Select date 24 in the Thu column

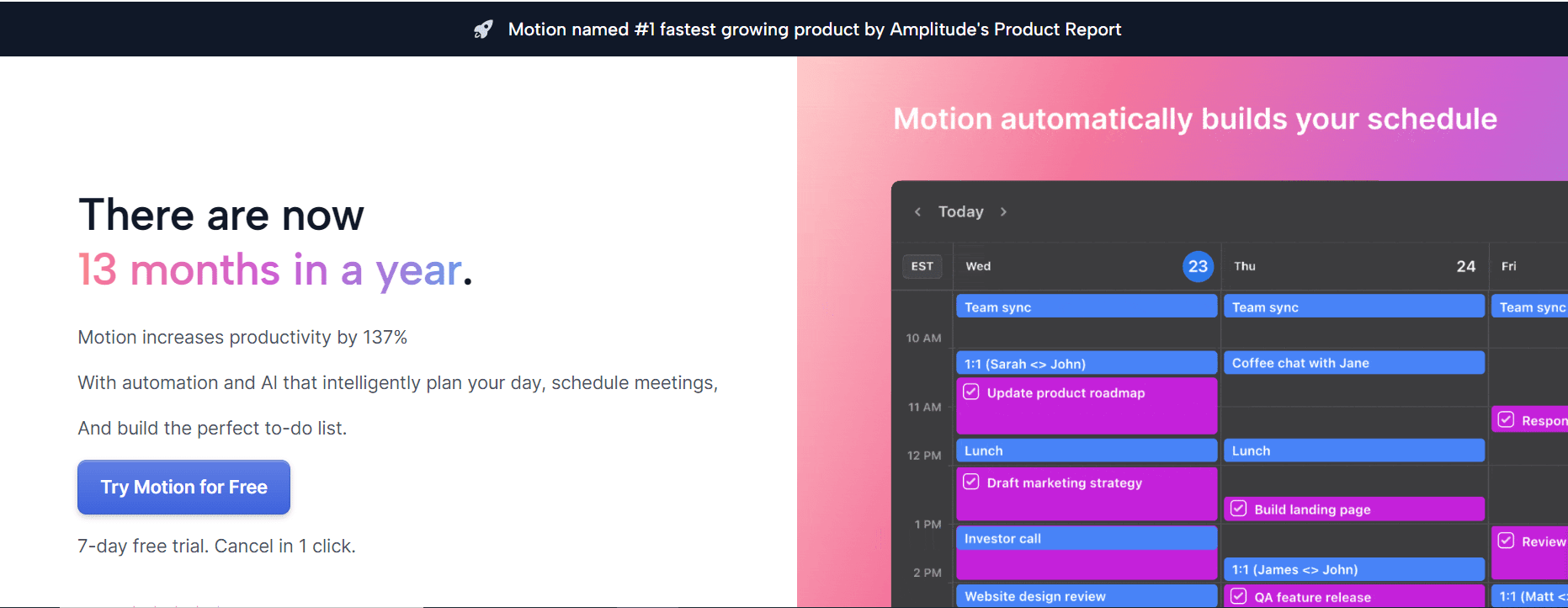coord(1465,266)
